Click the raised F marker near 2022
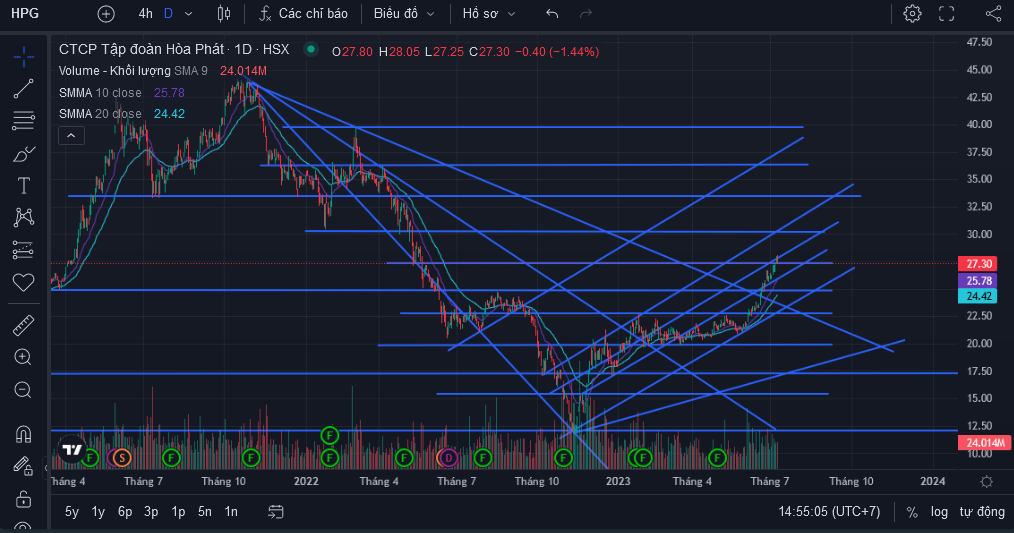Viewport: 1014px width, 533px height. 330,435
